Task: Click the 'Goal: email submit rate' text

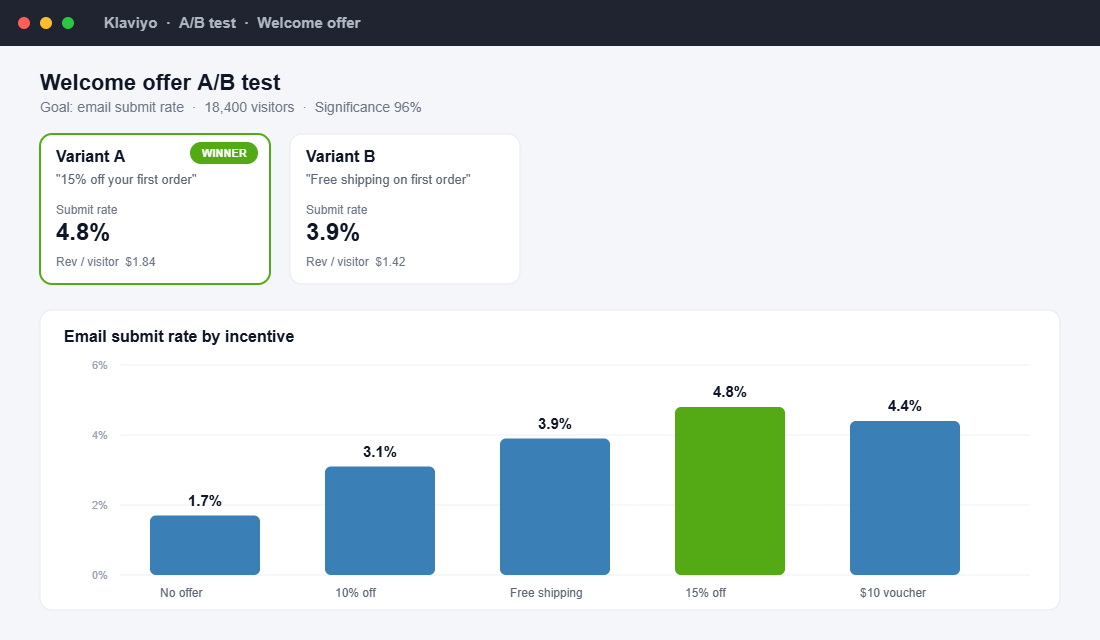Action: (112, 107)
